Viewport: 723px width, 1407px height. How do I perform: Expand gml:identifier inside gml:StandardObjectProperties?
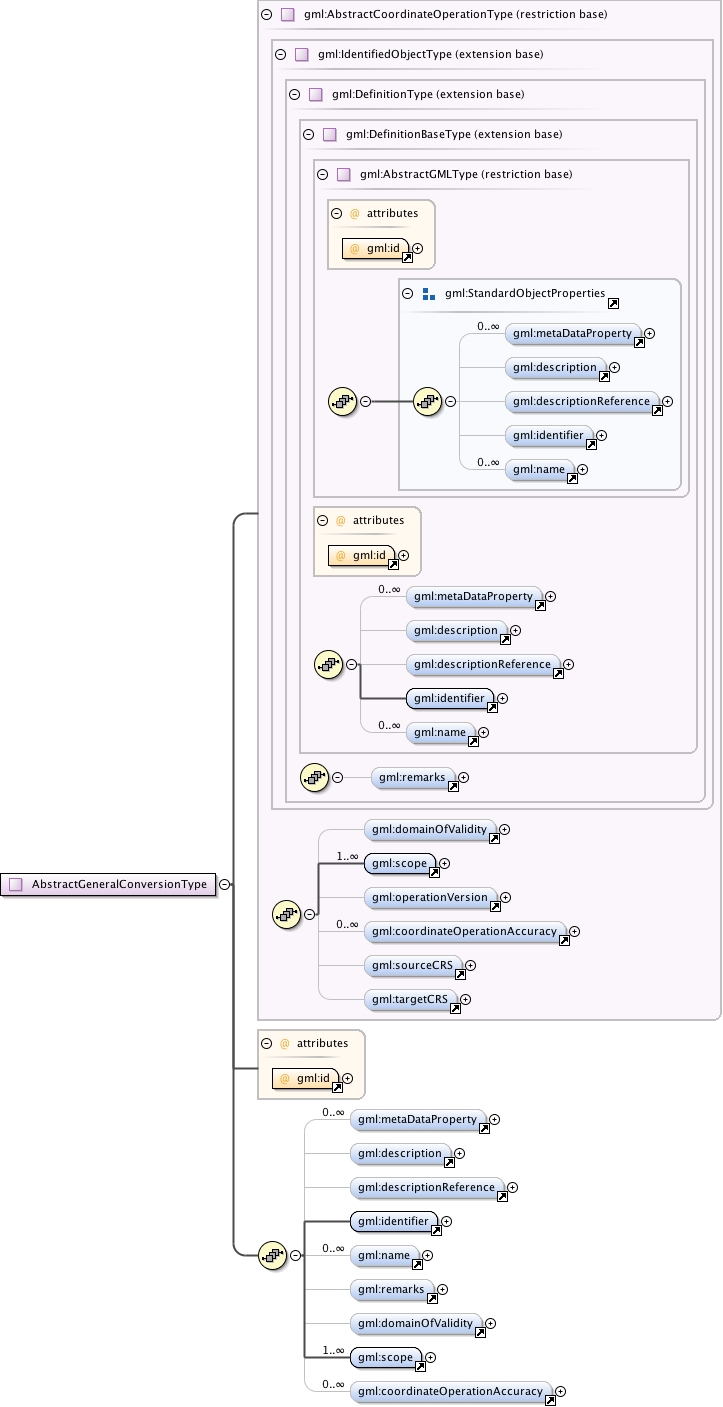click(601, 435)
